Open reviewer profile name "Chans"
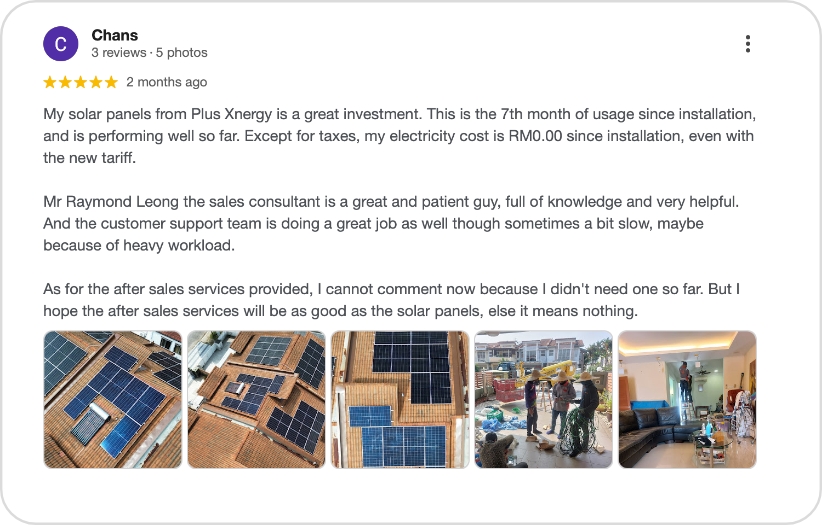Image resolution: width=822 pixels, height=525 pixels. (114, 35)
